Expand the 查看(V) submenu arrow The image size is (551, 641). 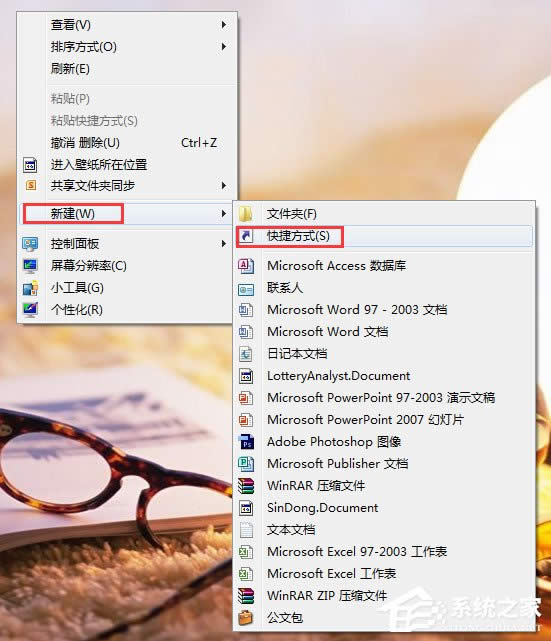[224, 25]
